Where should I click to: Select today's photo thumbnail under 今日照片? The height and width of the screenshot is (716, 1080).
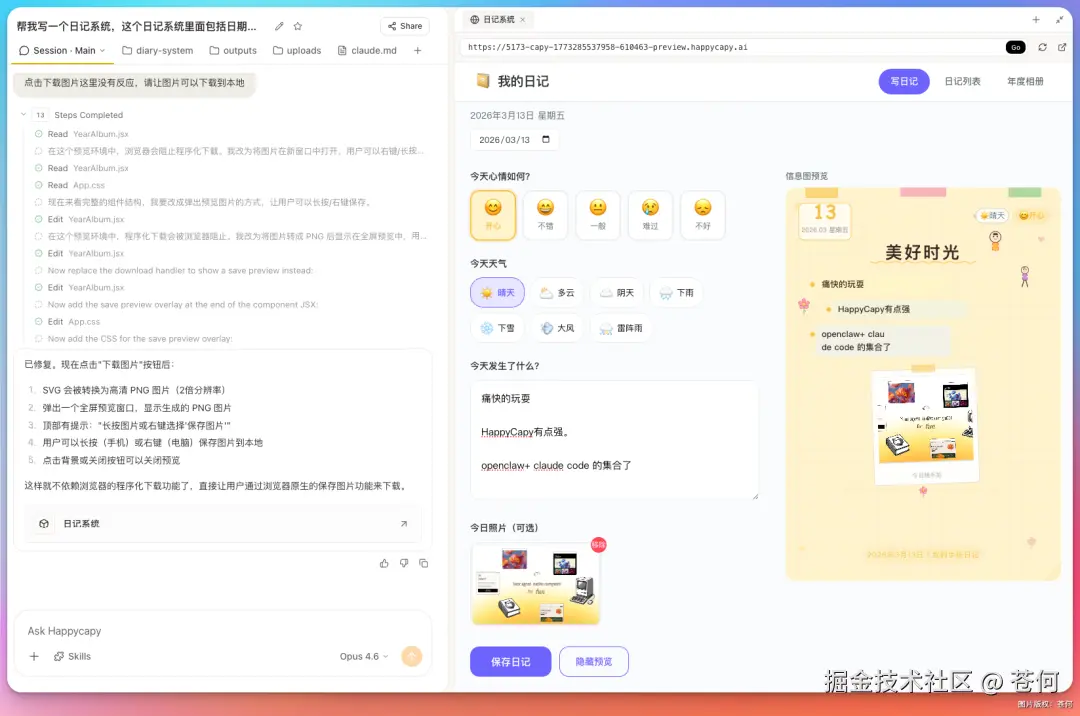click(535, 584)
